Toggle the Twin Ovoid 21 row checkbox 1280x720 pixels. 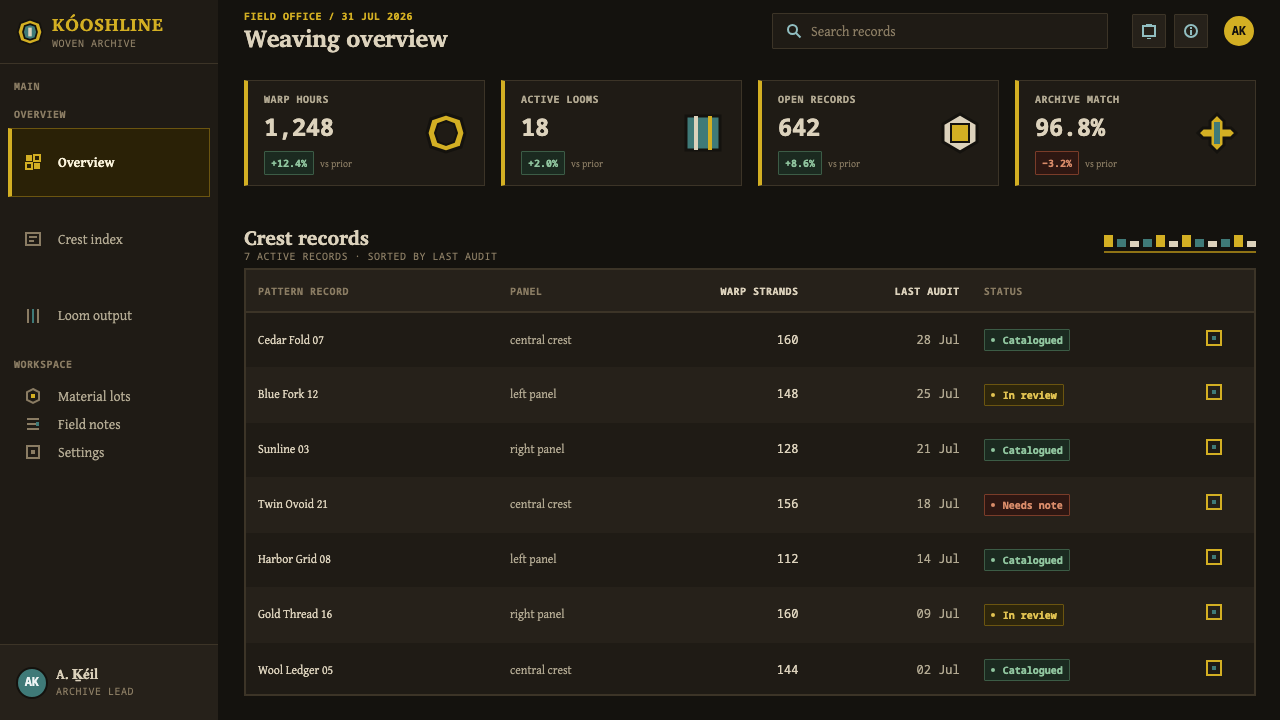pos(1214,502)
